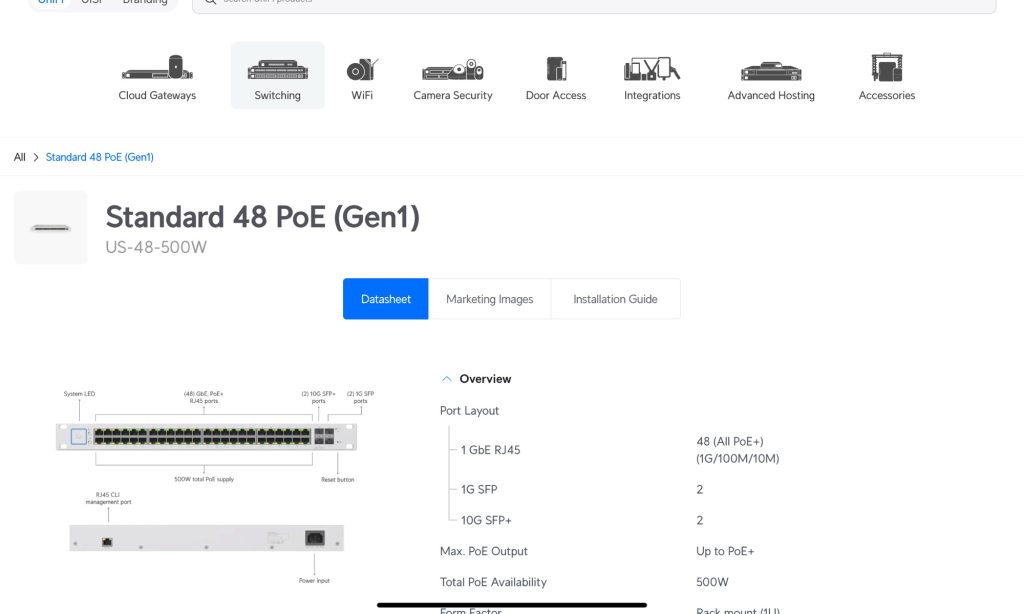Open the Advanced Hosting category

click(771, 77)
